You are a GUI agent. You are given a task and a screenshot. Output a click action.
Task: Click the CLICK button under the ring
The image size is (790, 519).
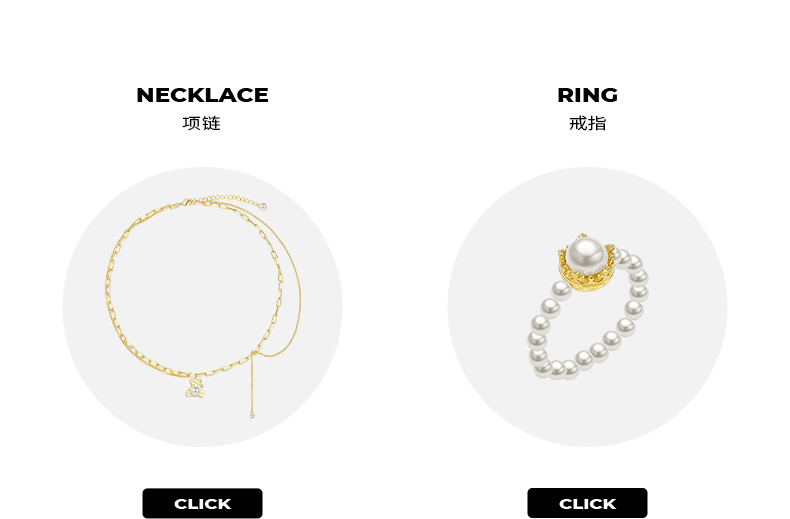coord(587,503)
